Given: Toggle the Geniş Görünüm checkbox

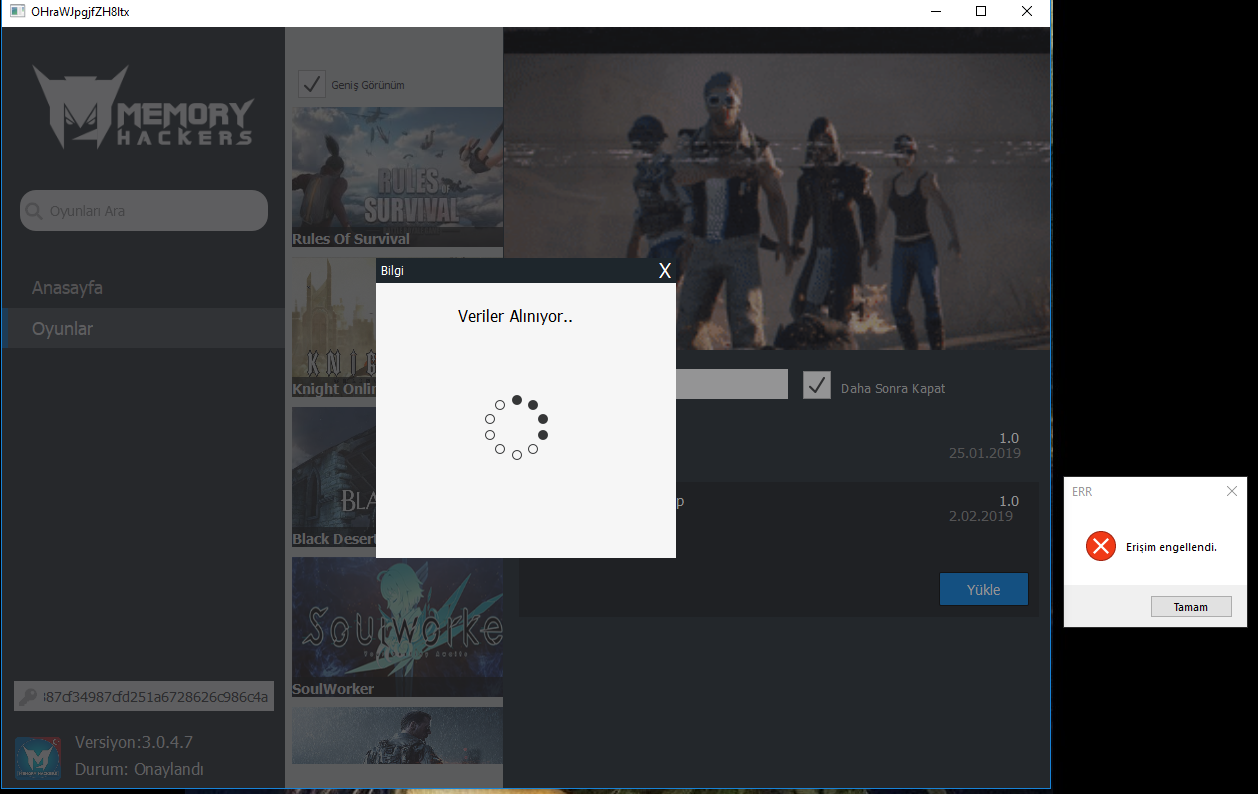Looking at the screenshot, I should [x=312, y=84].
